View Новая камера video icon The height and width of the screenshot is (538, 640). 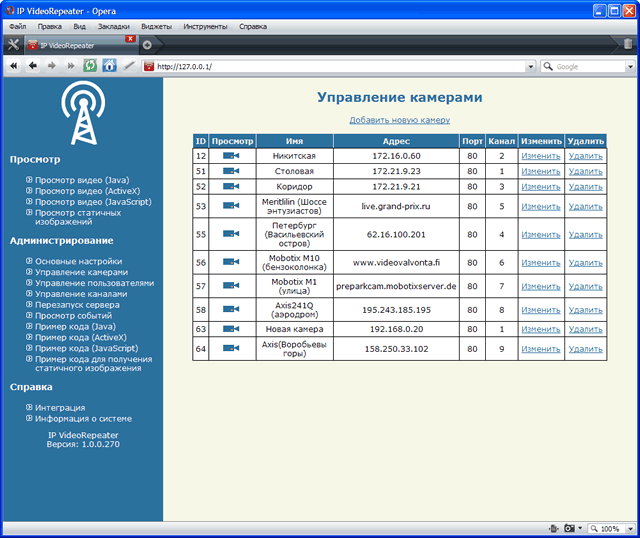(x=231, y=329)
